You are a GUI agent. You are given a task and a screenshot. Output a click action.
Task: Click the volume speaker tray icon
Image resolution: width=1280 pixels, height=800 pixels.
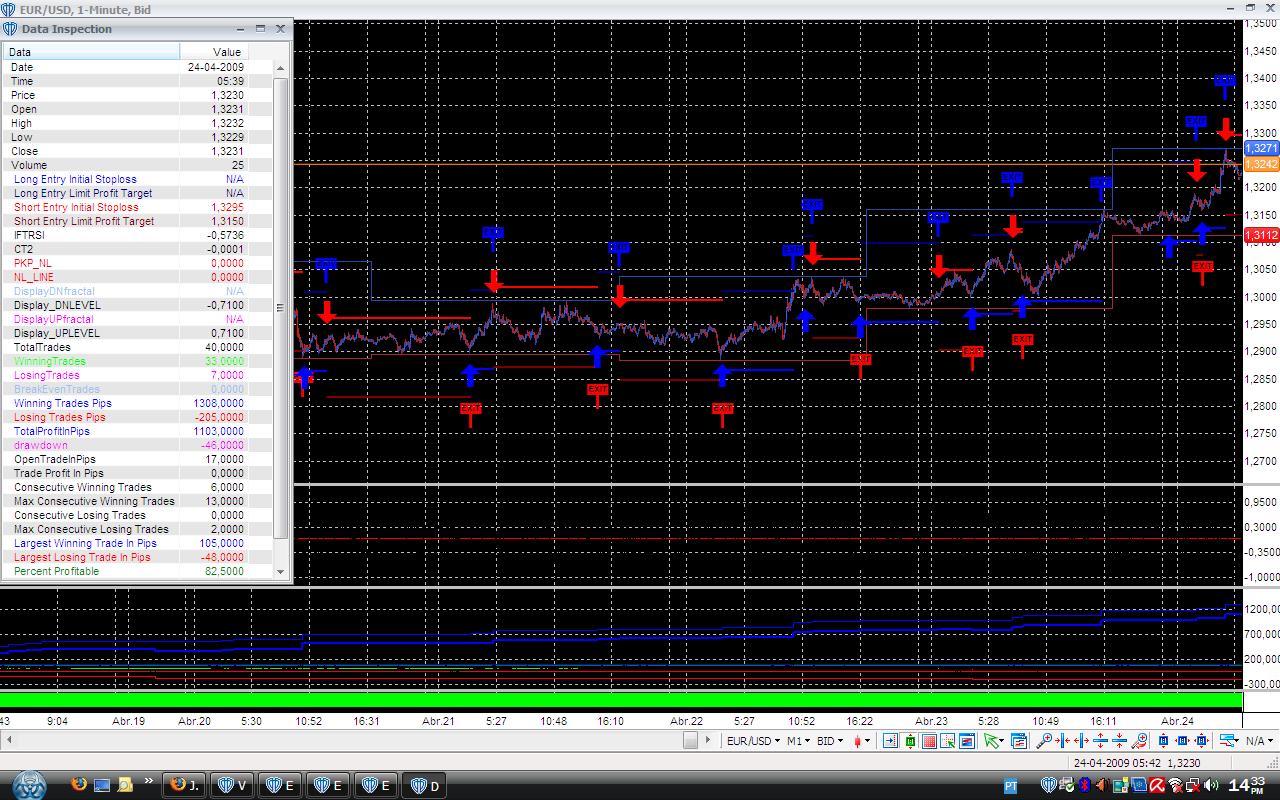coord(1212,785)
